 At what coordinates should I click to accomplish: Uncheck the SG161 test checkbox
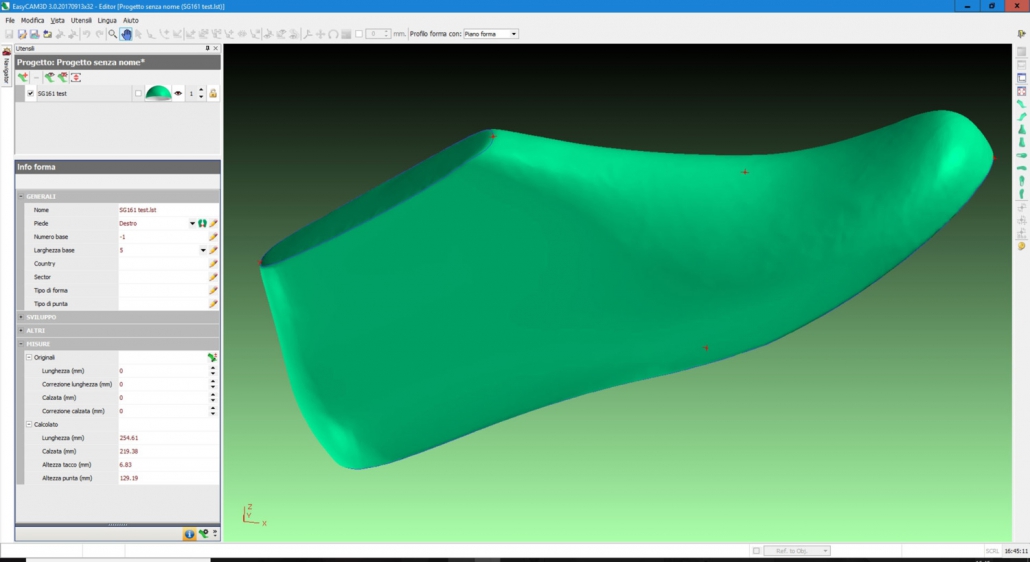(x=30, y=94)
